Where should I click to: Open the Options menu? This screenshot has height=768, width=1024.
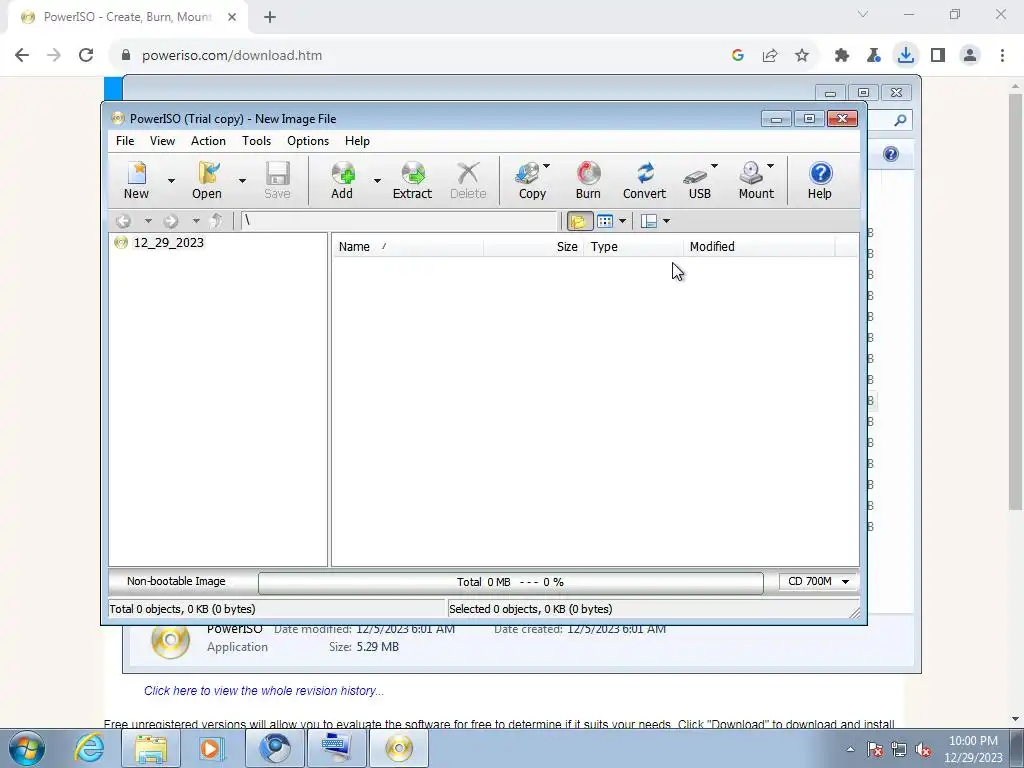pos(308,141)
